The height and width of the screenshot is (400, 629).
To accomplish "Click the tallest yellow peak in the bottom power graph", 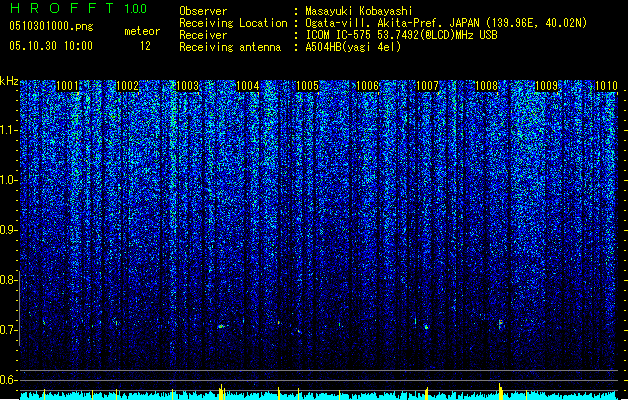I will (500, 391).
